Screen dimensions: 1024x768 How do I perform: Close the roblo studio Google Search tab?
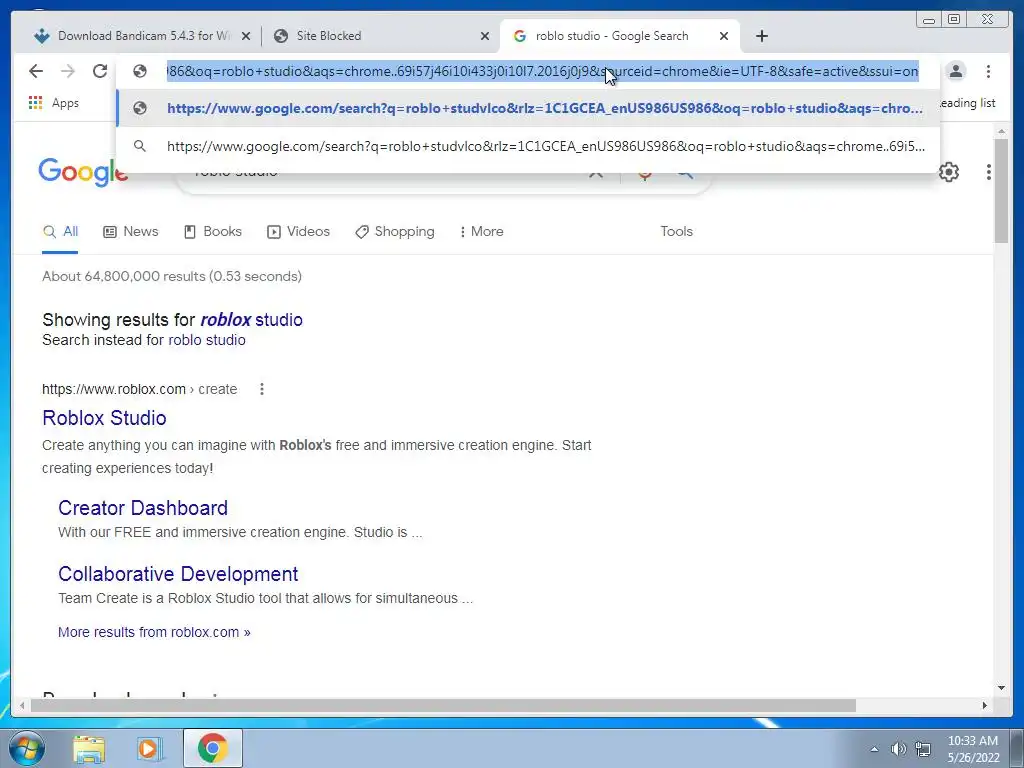point(724,37)
